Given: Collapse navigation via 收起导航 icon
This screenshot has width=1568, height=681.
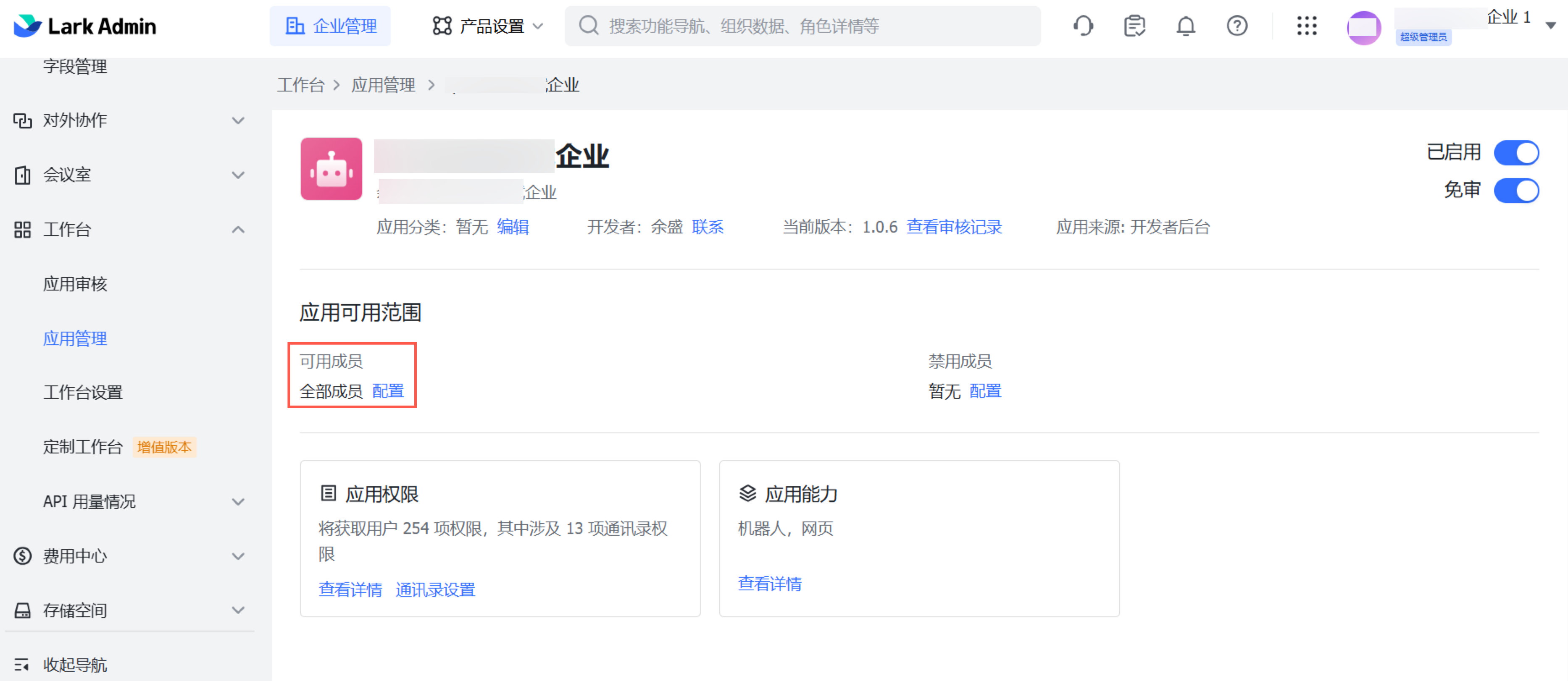Looking at the screenshot, I should pos(22,665).
